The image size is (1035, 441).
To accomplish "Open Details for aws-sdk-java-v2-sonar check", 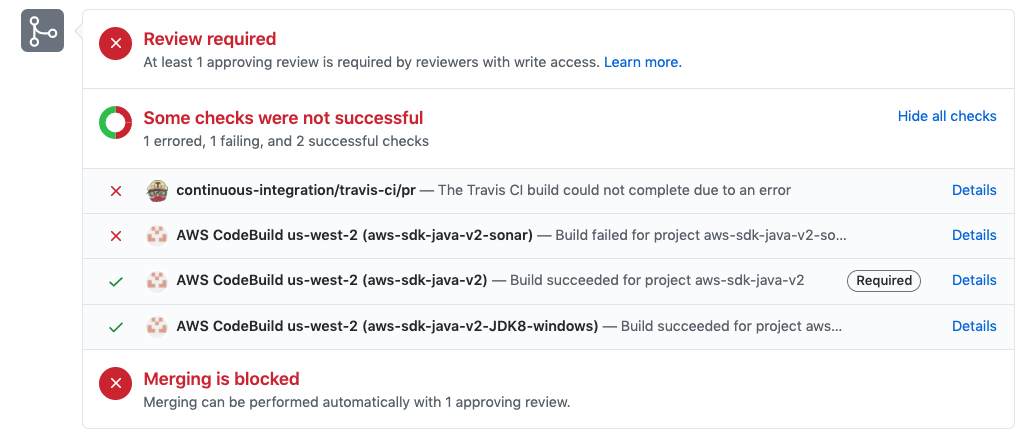I will point(974,235).
